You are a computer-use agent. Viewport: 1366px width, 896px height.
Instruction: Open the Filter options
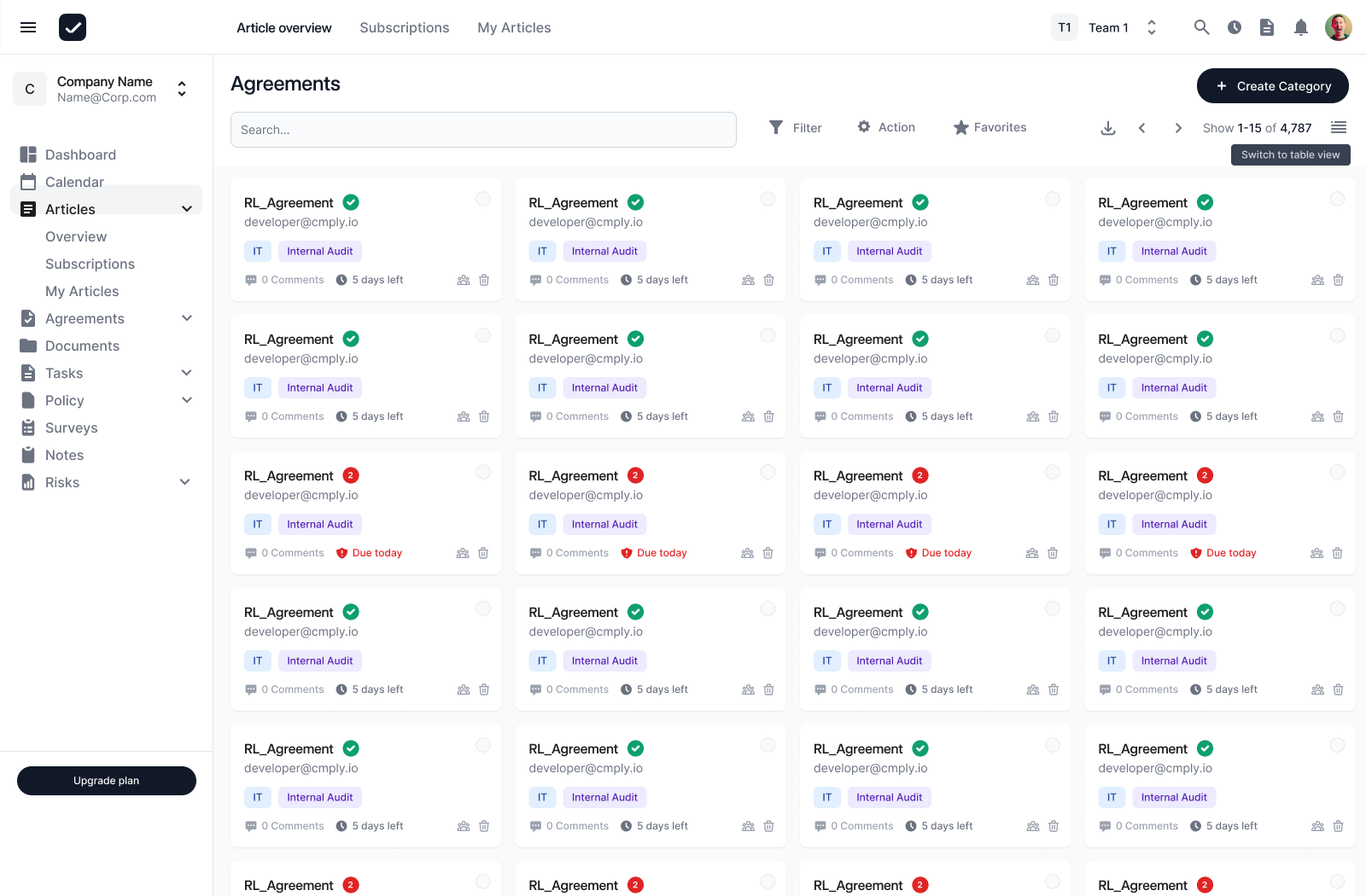795,127
